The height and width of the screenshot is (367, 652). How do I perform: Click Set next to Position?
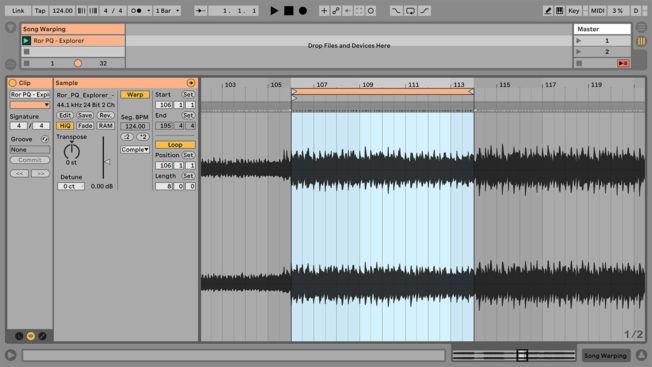pos(188,155)
